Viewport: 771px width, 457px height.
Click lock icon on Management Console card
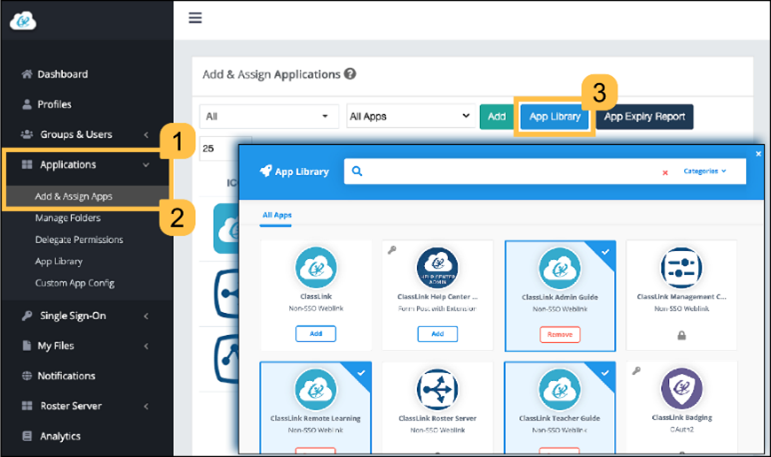(682, 335)
